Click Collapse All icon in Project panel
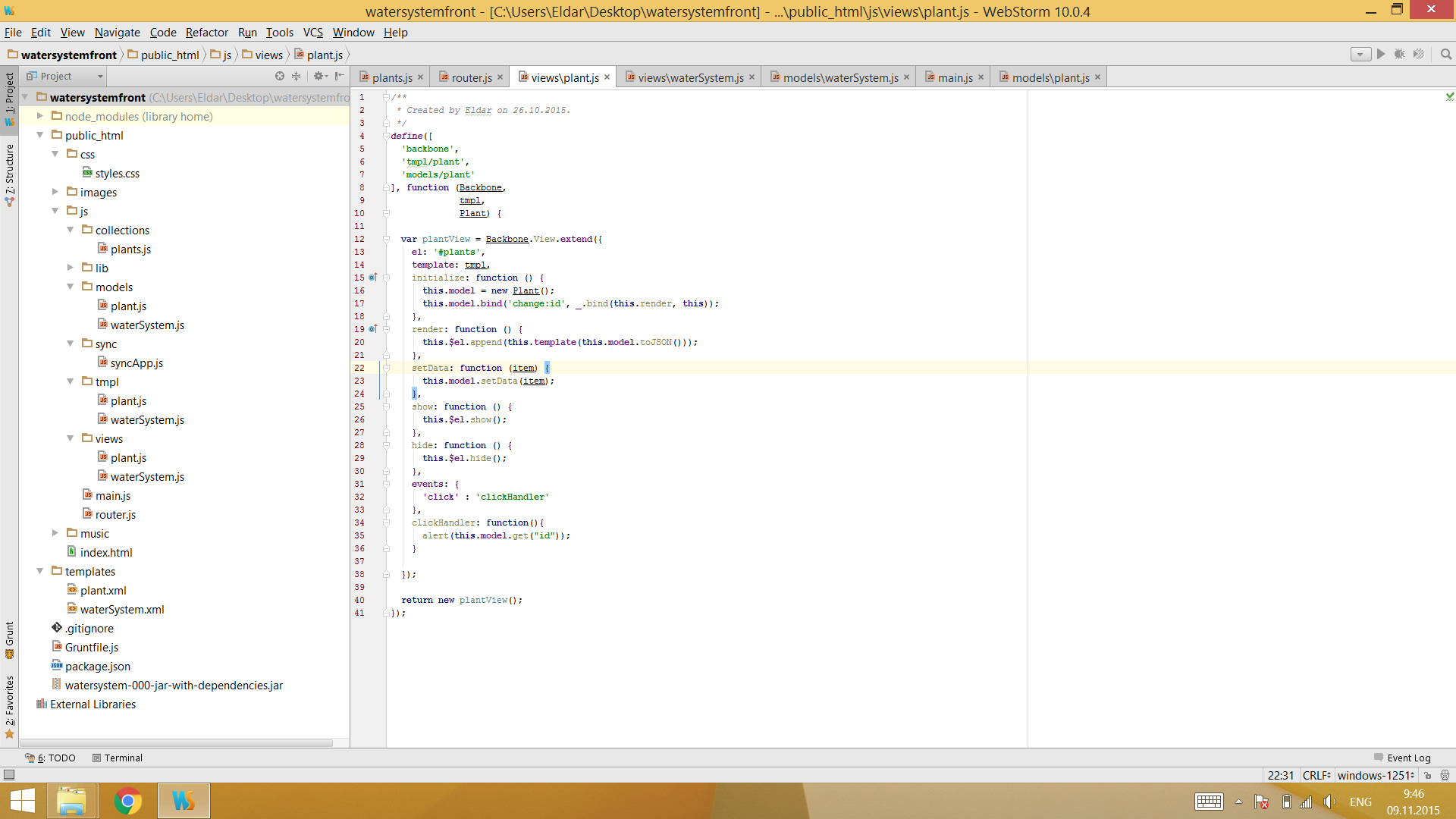The image size is (1456, 819). pyautogui.click(x=297, y=76)
